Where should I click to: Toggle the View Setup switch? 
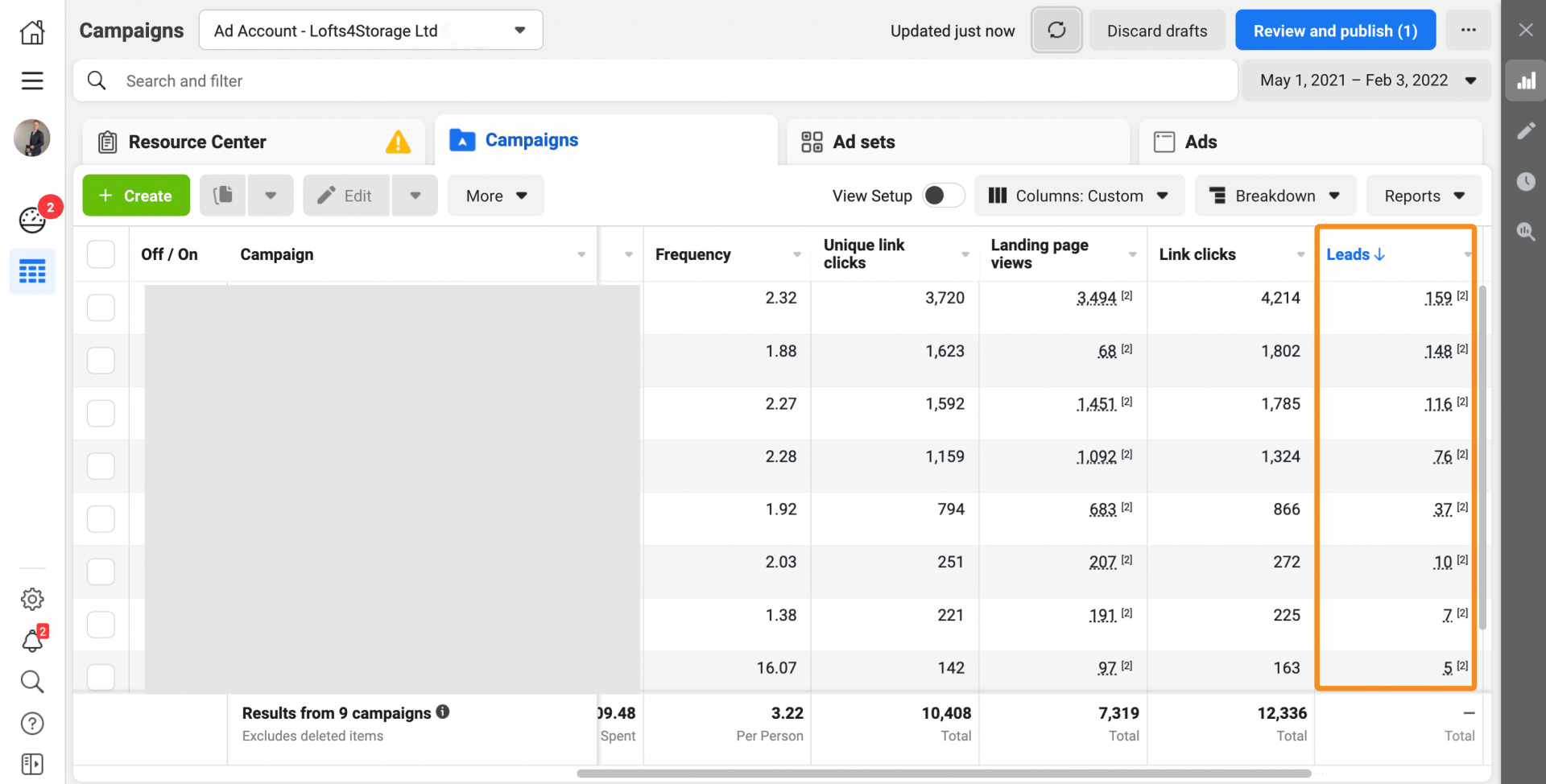943,196
